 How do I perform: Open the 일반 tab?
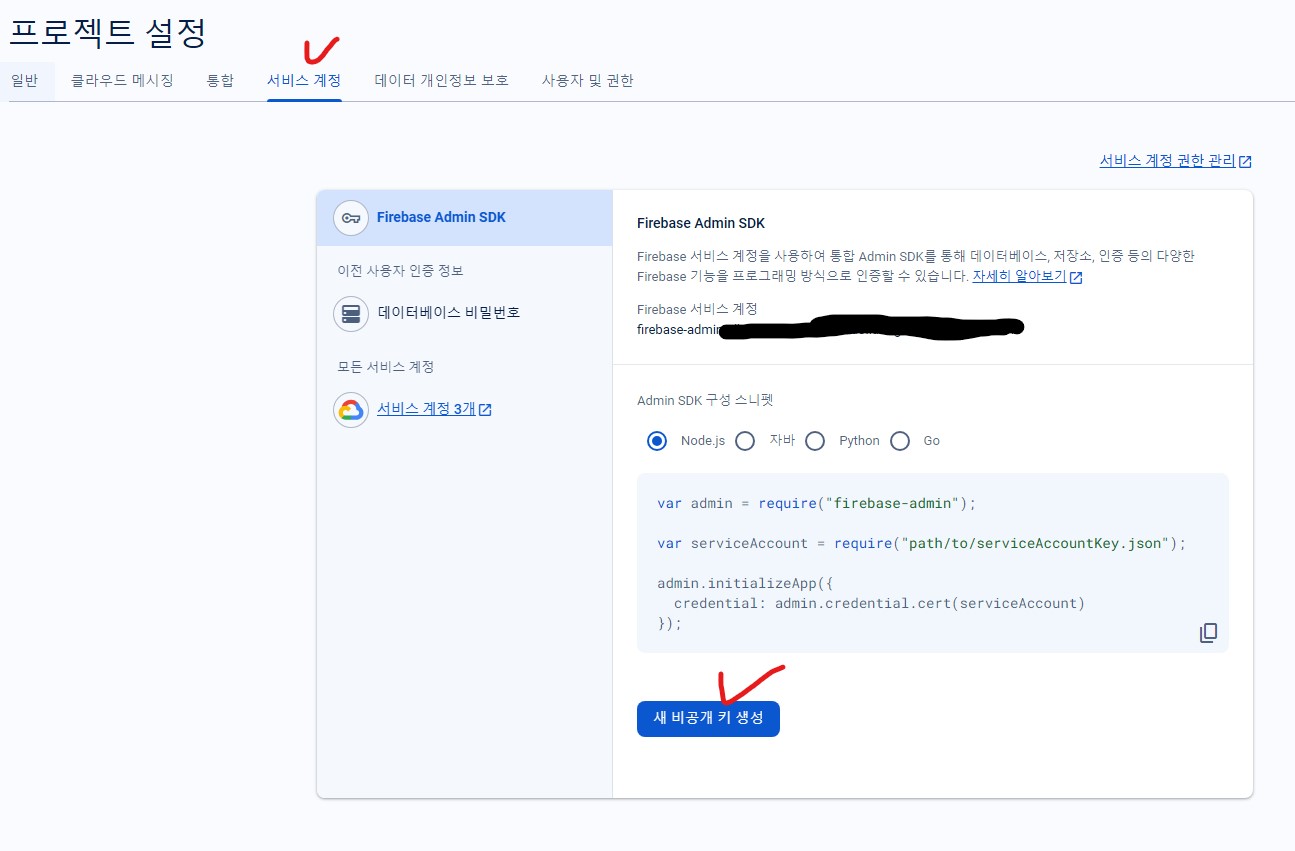click(x=24, y=81)
